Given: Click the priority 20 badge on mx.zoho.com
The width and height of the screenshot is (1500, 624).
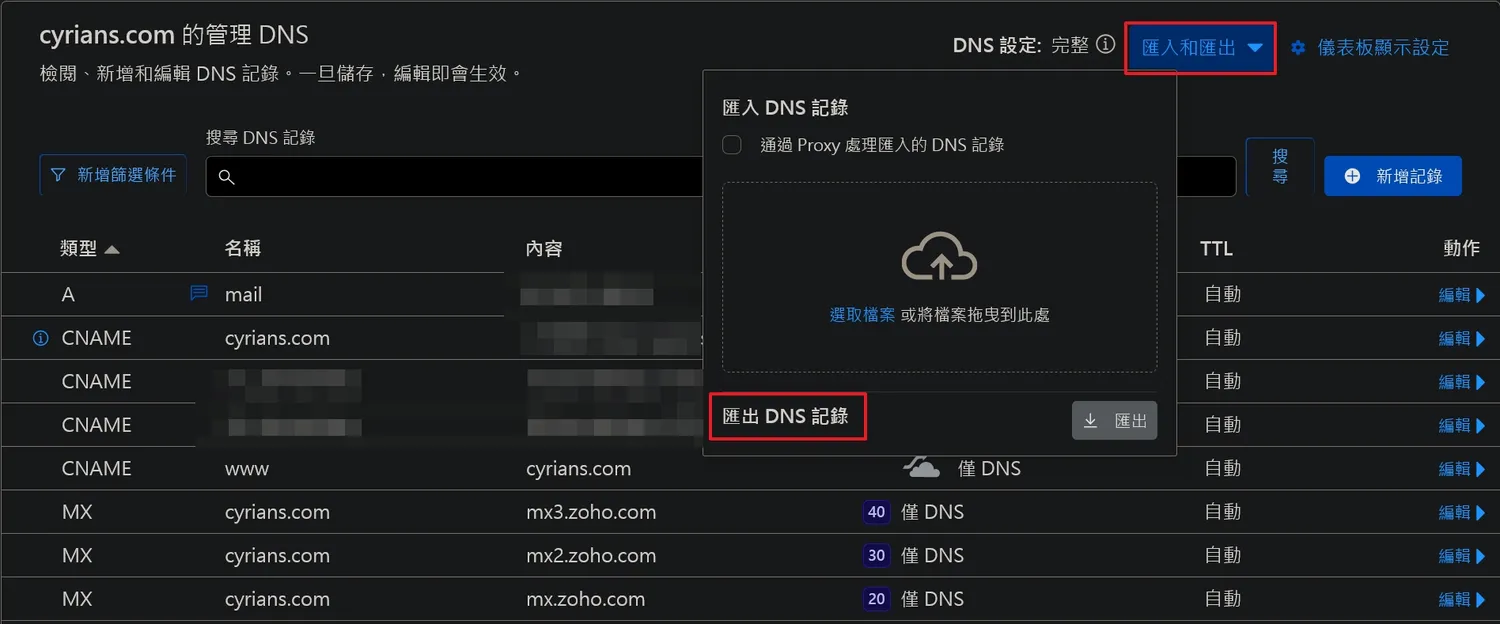Looking at the screenshot, I should click(877, 599).
